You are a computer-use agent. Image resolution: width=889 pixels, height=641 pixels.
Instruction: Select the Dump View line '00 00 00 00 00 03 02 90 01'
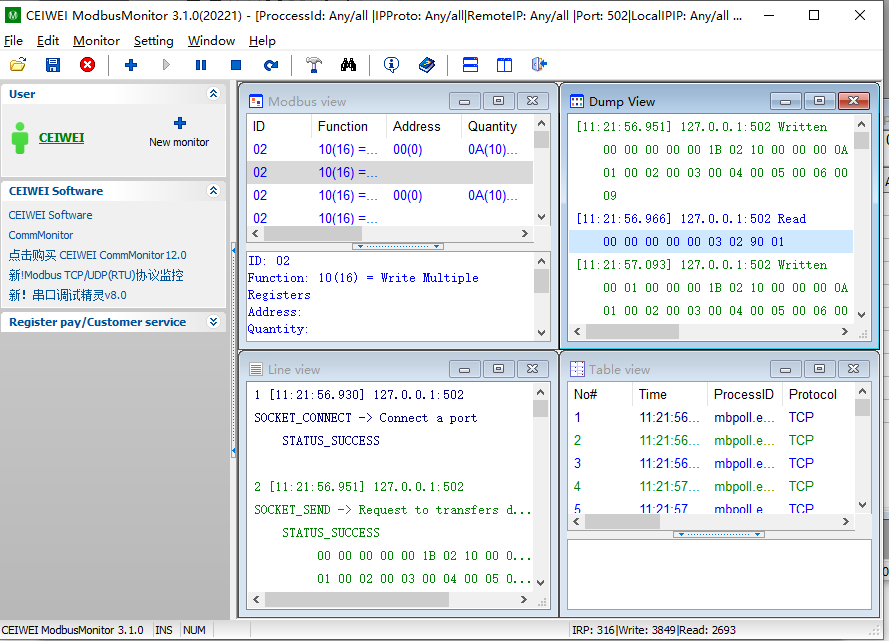(711, 241)
